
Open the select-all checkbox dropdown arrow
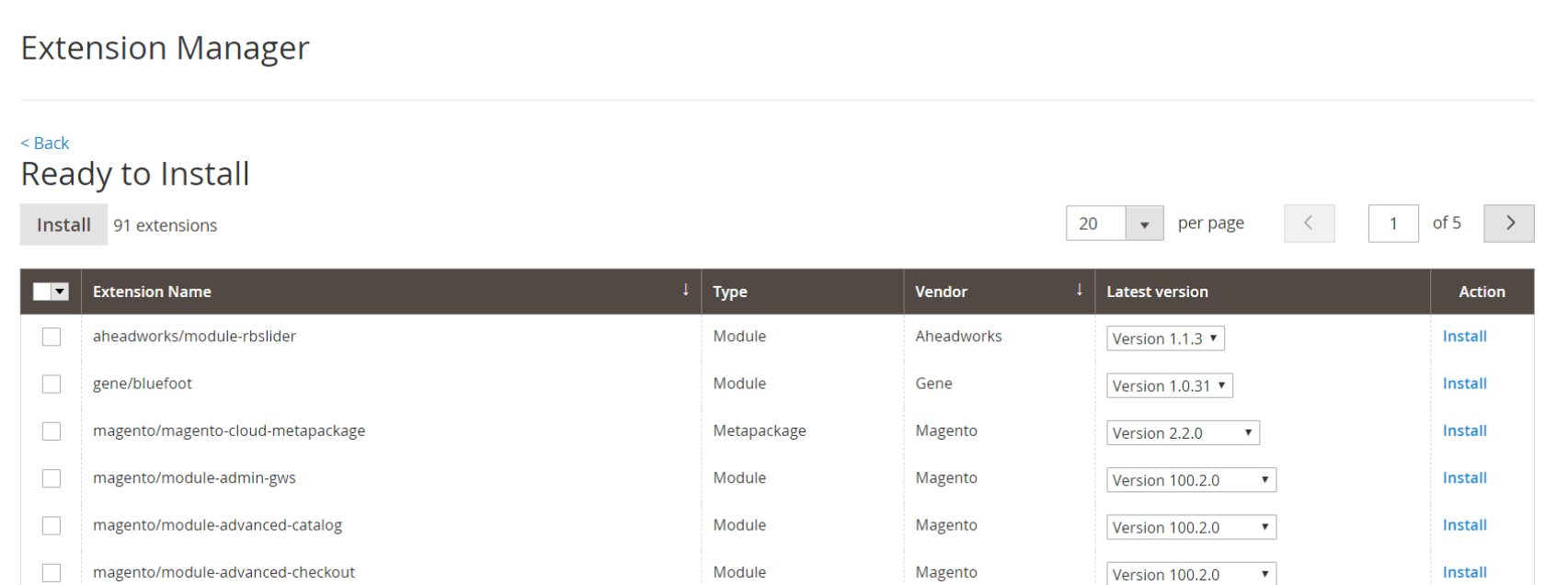(x=61, y=292)
